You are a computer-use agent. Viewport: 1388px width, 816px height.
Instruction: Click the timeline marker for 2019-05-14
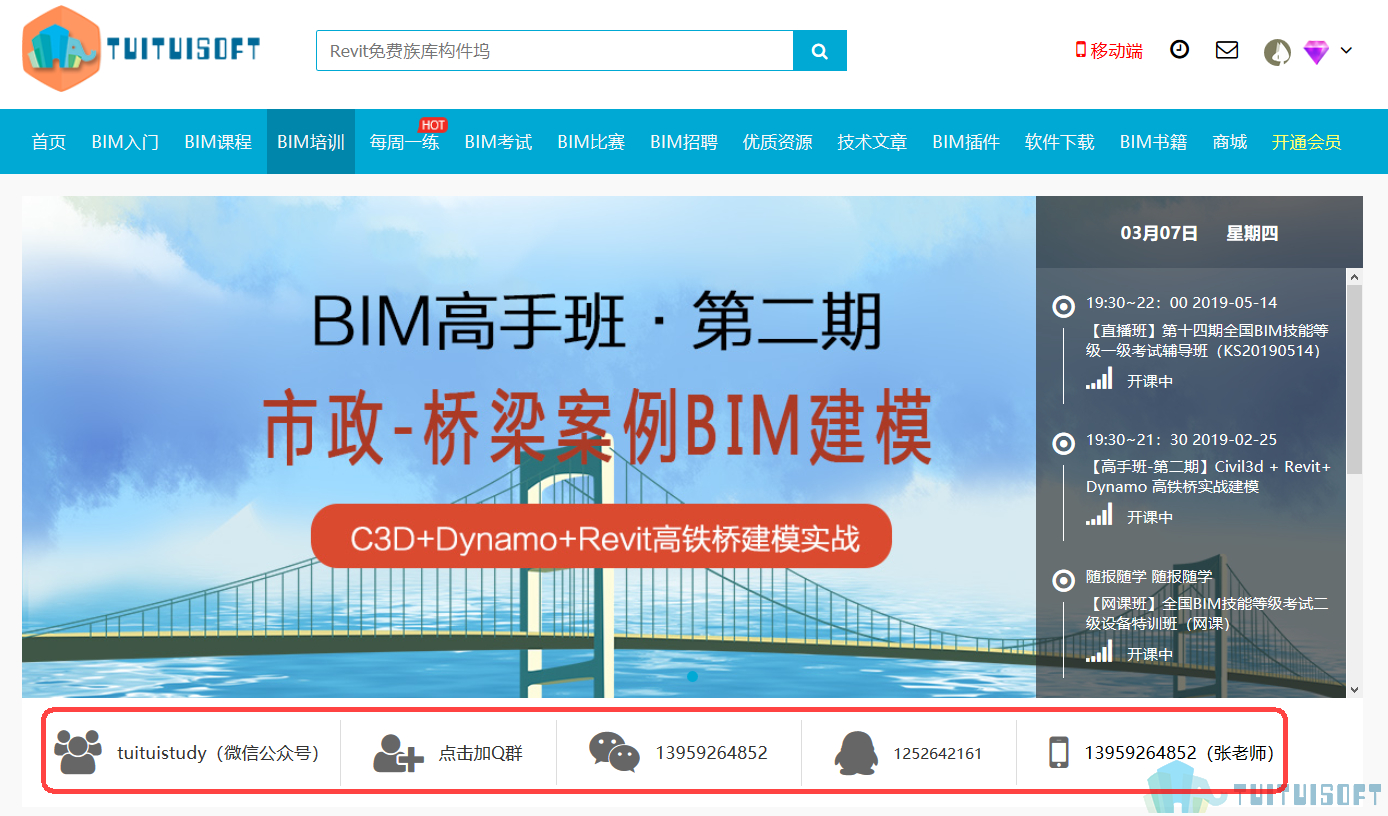[1064, 306]
